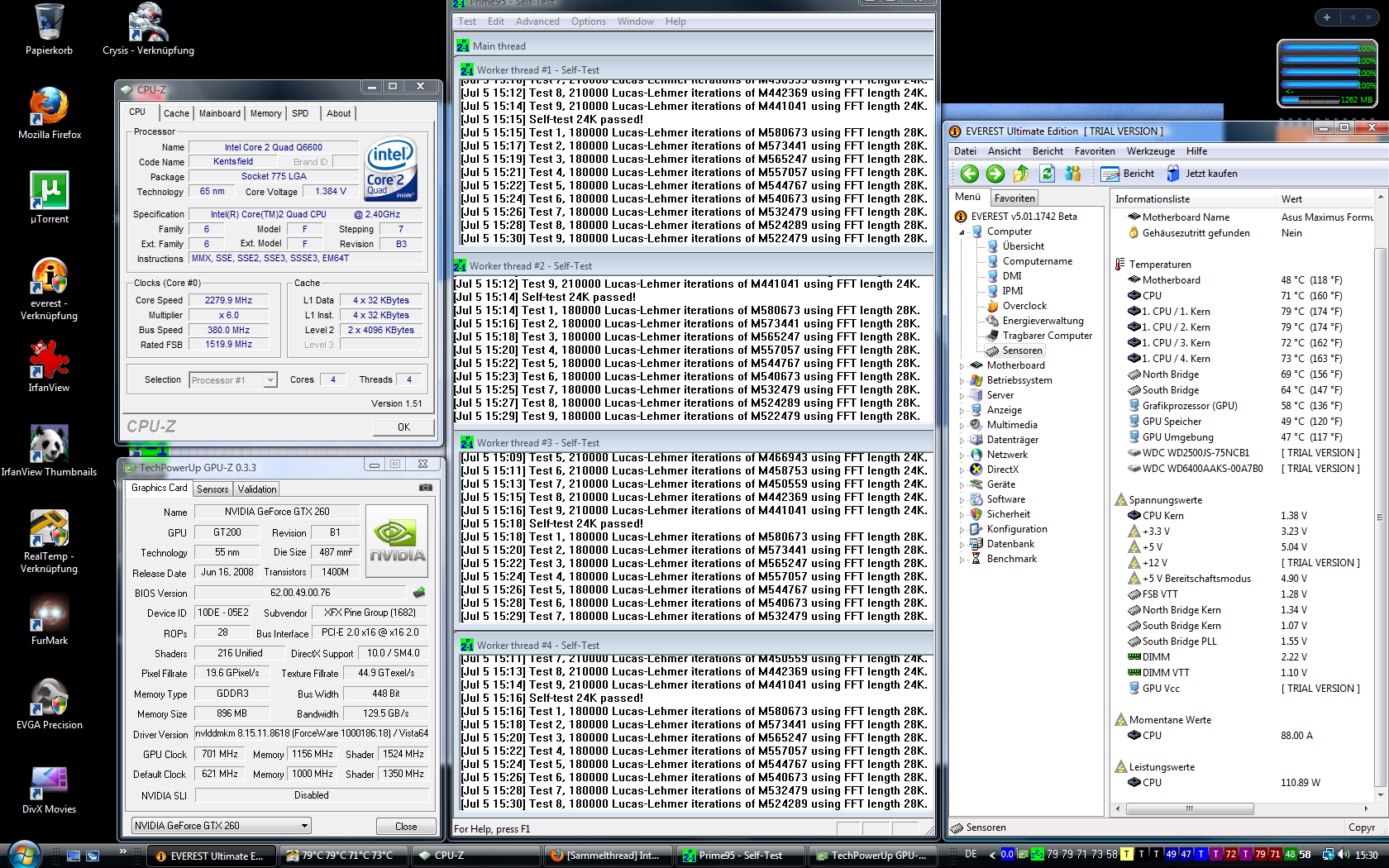Select the DivX Movies desktop icon
1389x868 pixels.
click(x=49, y=788)
